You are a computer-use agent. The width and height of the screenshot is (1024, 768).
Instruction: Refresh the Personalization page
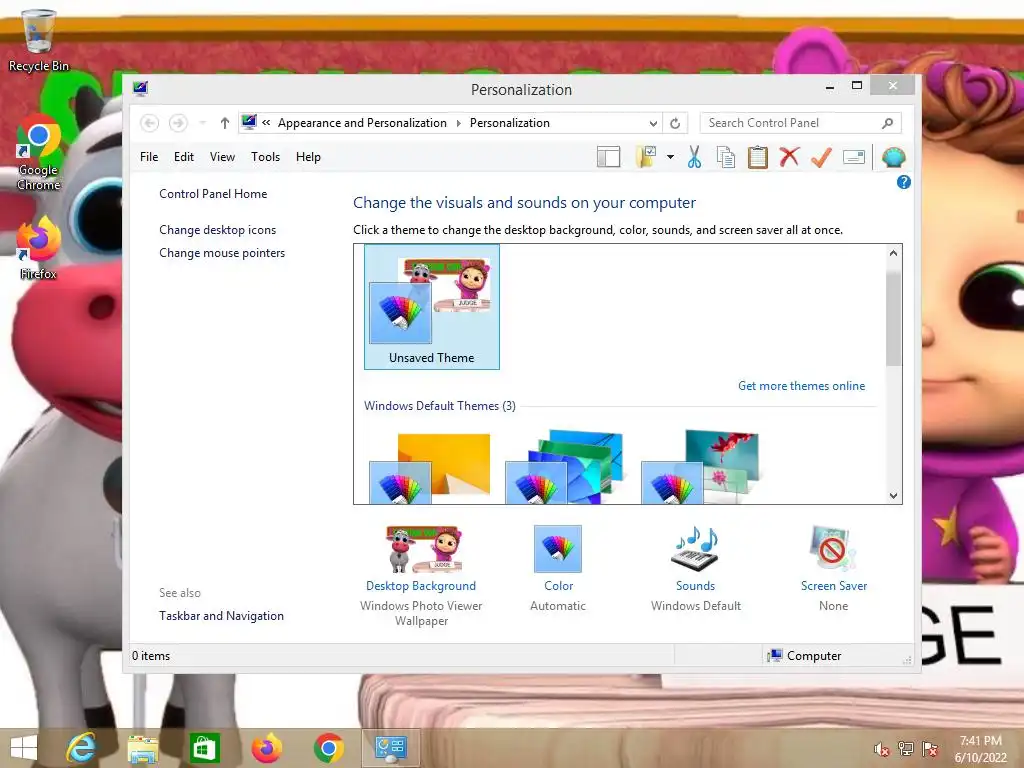[x=675, y=123]
